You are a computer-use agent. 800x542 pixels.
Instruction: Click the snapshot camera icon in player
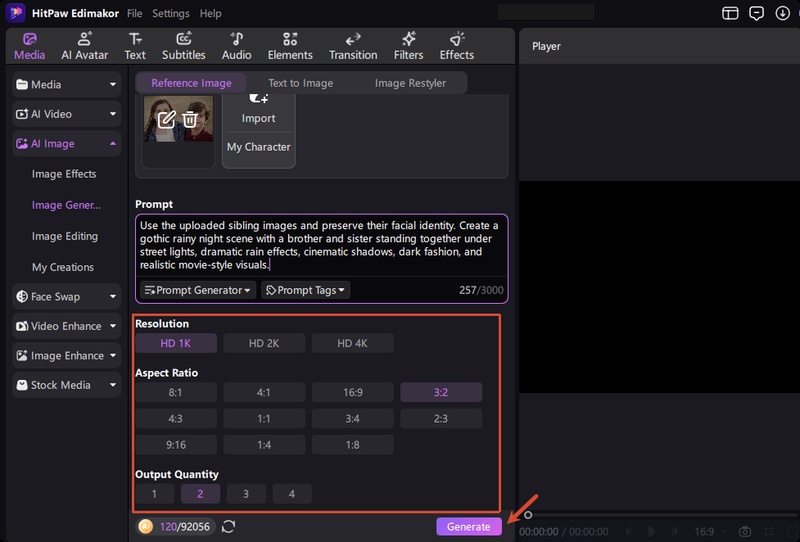click(745, 531)
